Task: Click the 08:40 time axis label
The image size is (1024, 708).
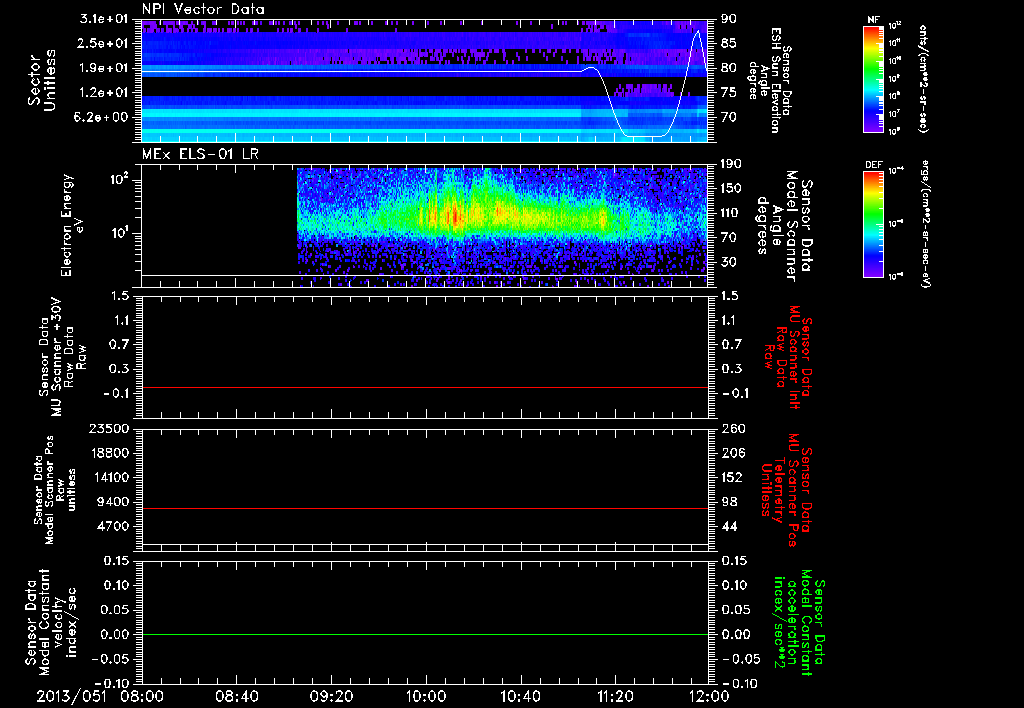Action: click(236, 696)
